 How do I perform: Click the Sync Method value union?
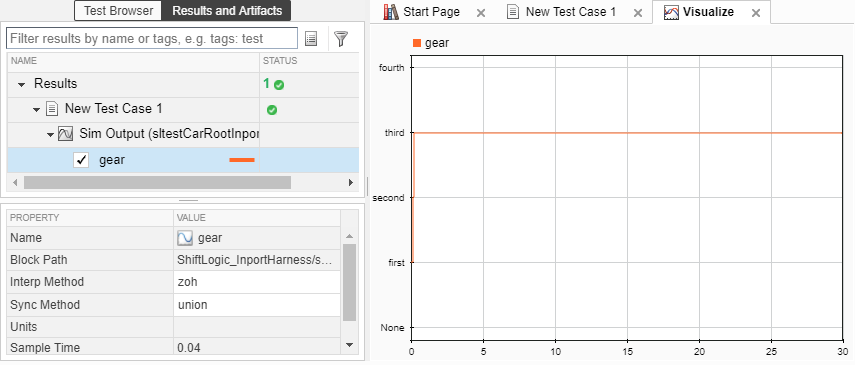click(257, 304)
